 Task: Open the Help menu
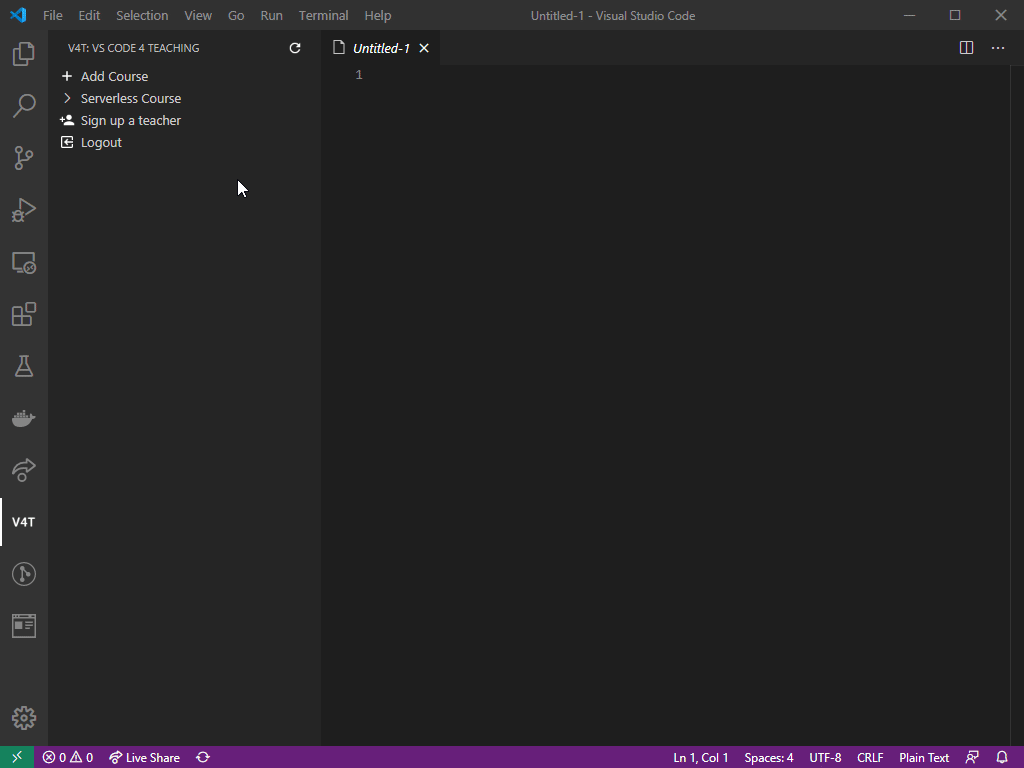[x=378, y=15]
